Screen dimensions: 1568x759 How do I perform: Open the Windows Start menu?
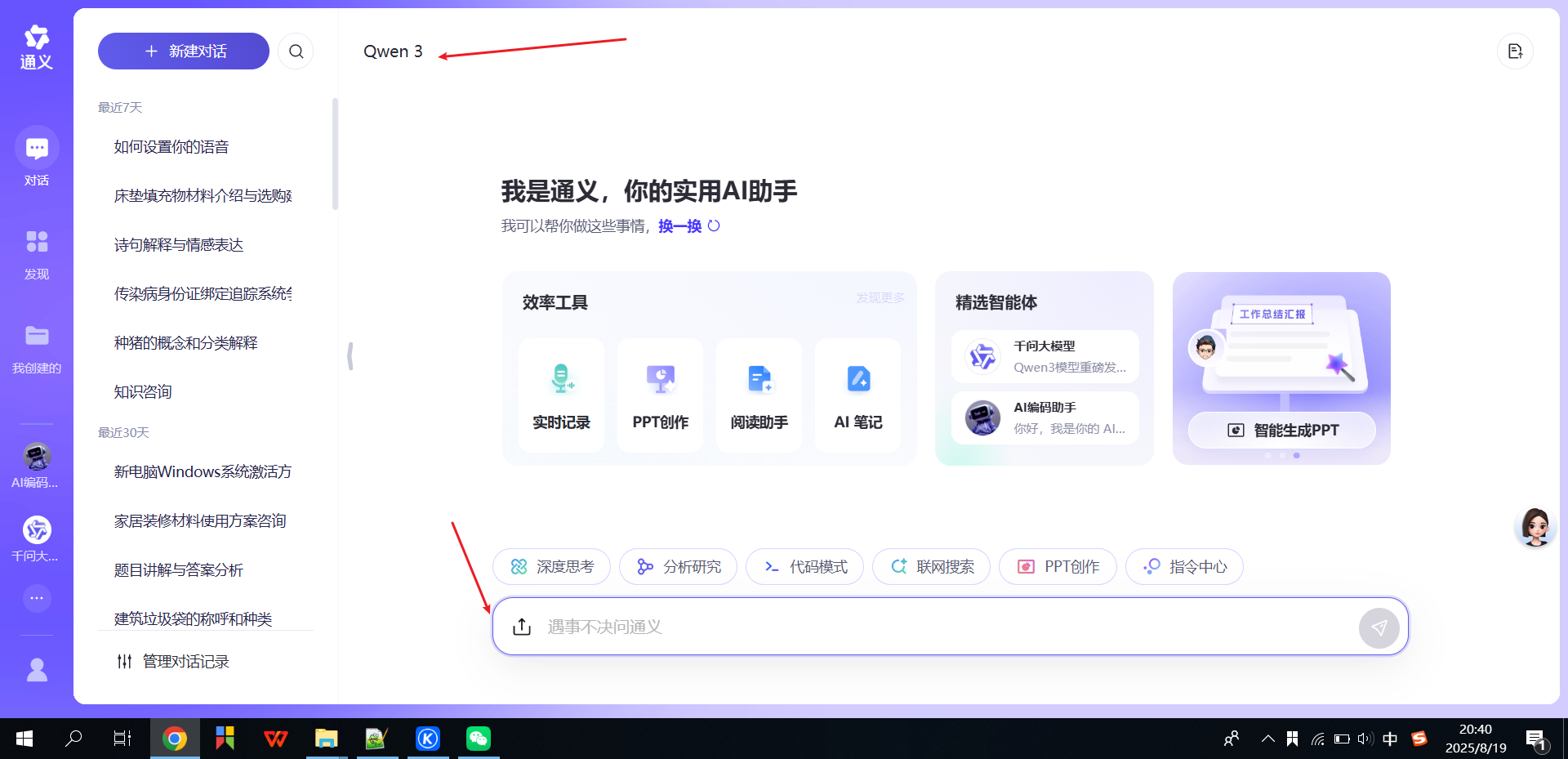pyautogui.click(x=24, y=739)
